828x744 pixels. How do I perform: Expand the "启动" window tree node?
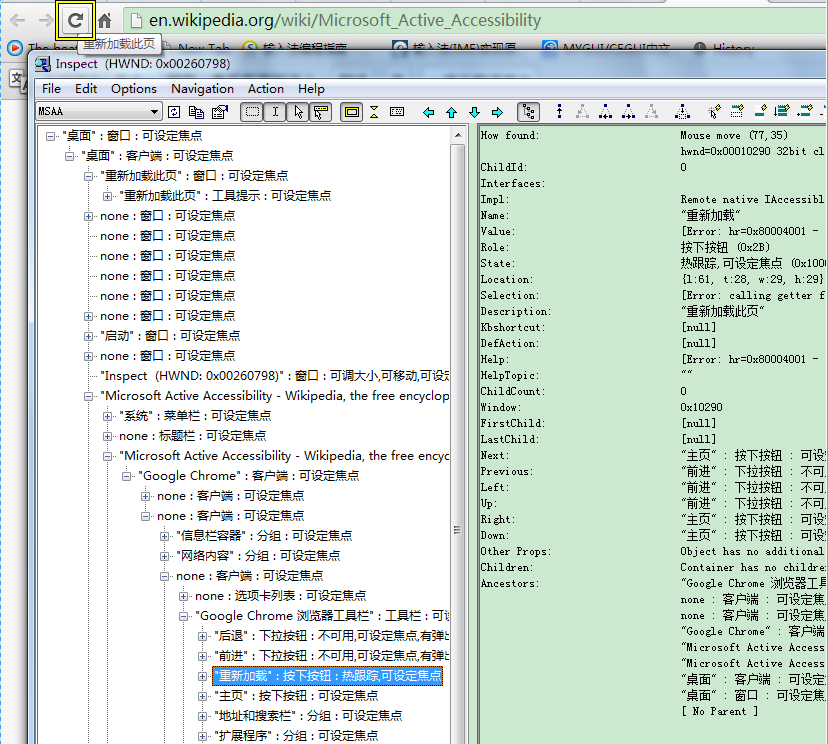tap(89, 336)
